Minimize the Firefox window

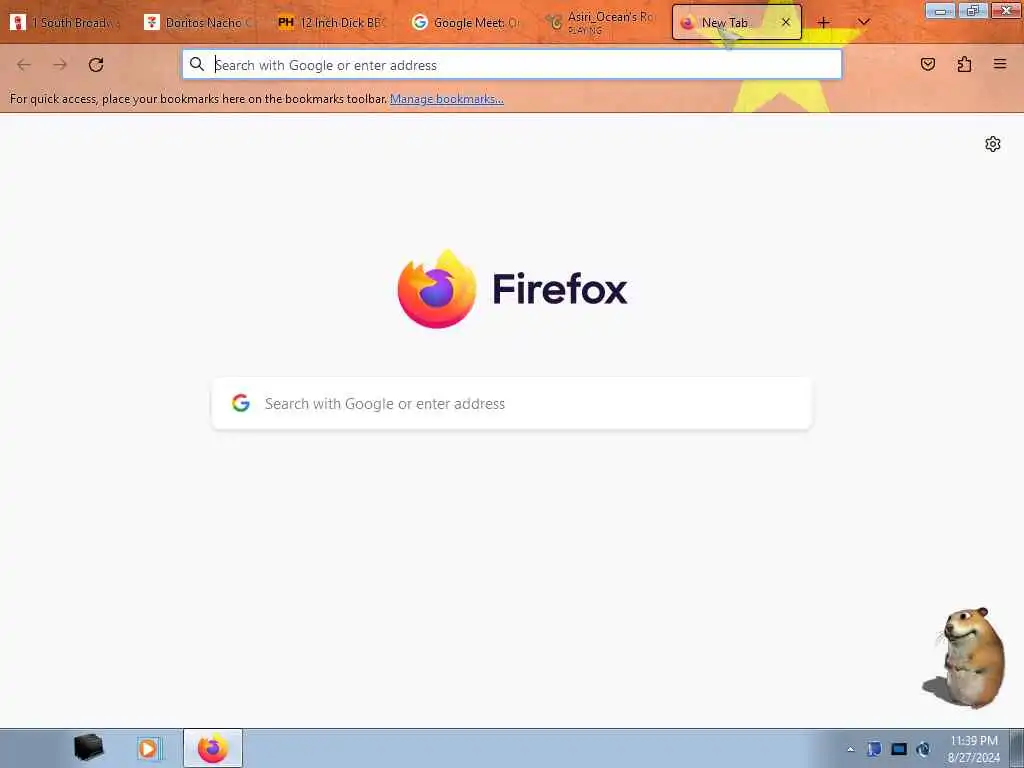coord(940,10)
